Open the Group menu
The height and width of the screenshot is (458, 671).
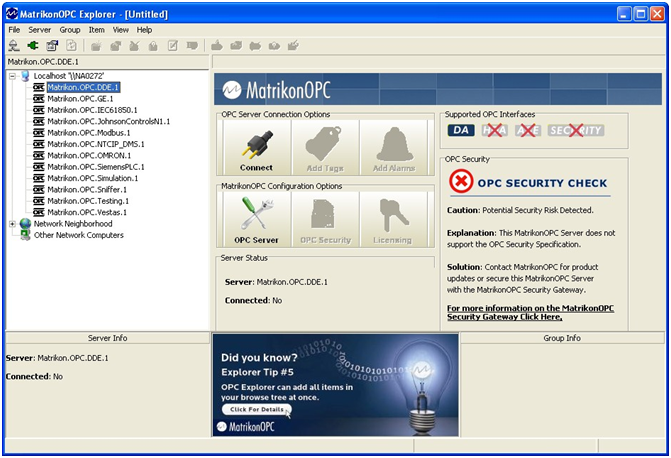coord(70,30)
